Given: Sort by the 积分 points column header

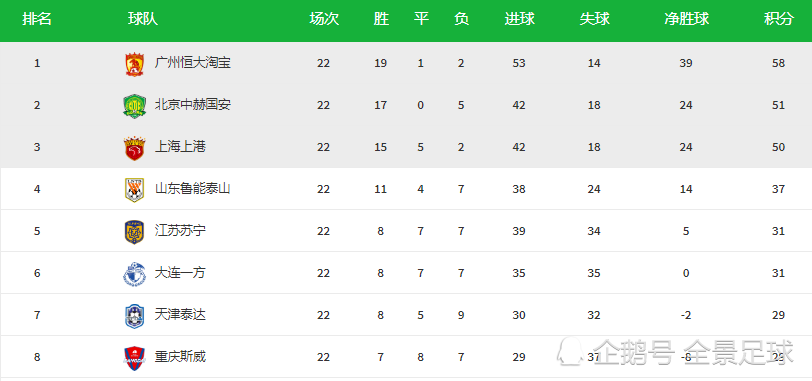Looking at the screenshot, I should click(x=778, y=20).
